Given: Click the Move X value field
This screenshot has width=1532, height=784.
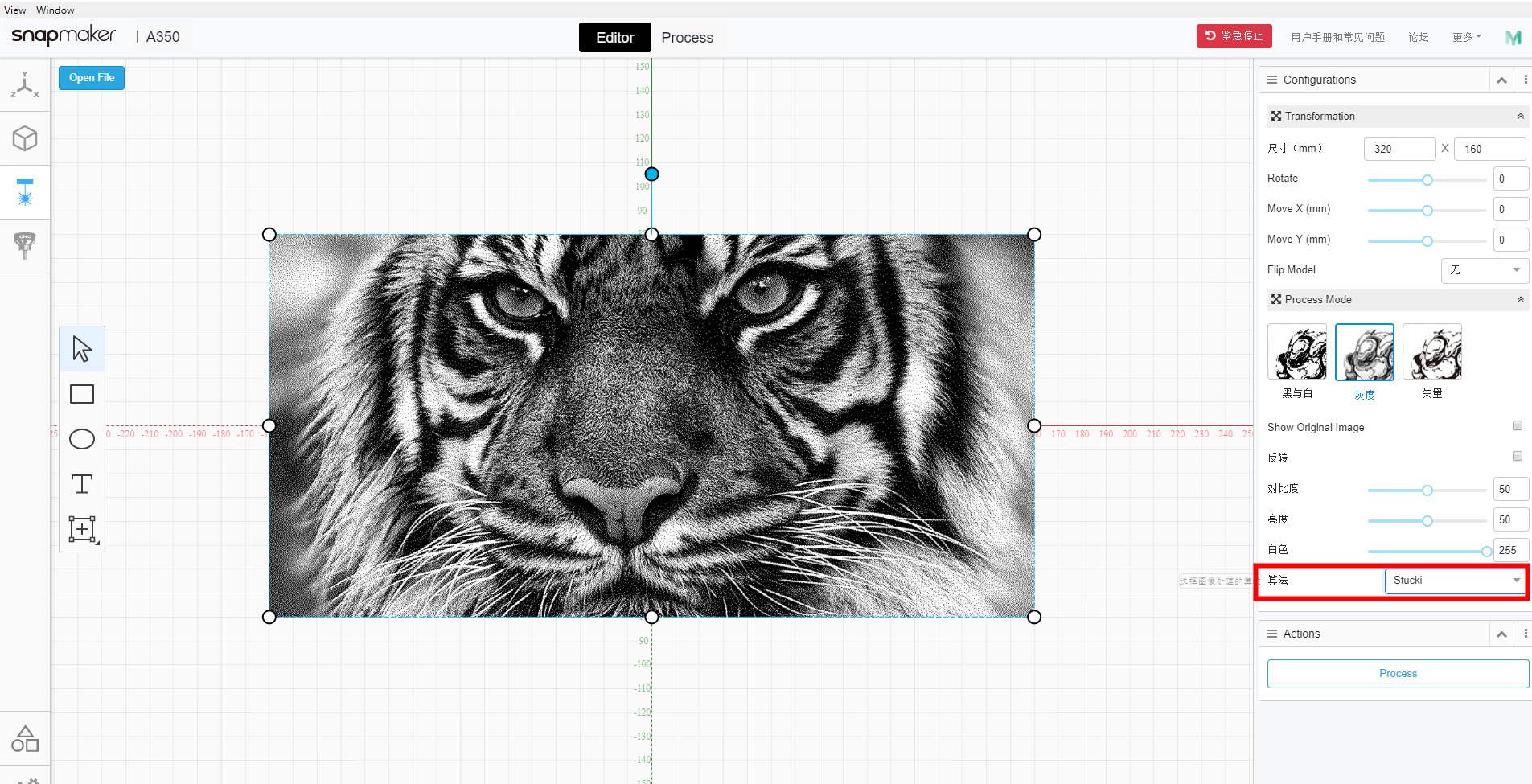Looking at the screenshot, I should point(1511,209).
